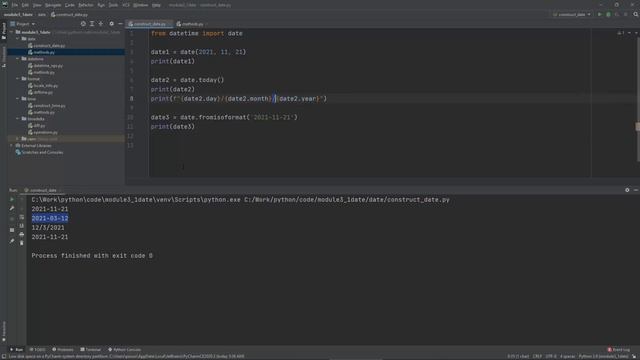This screenshot has width=640, height=360.
Task: Open Project panel gear settings
Action: pyautogui.click(x=111, y=24)
